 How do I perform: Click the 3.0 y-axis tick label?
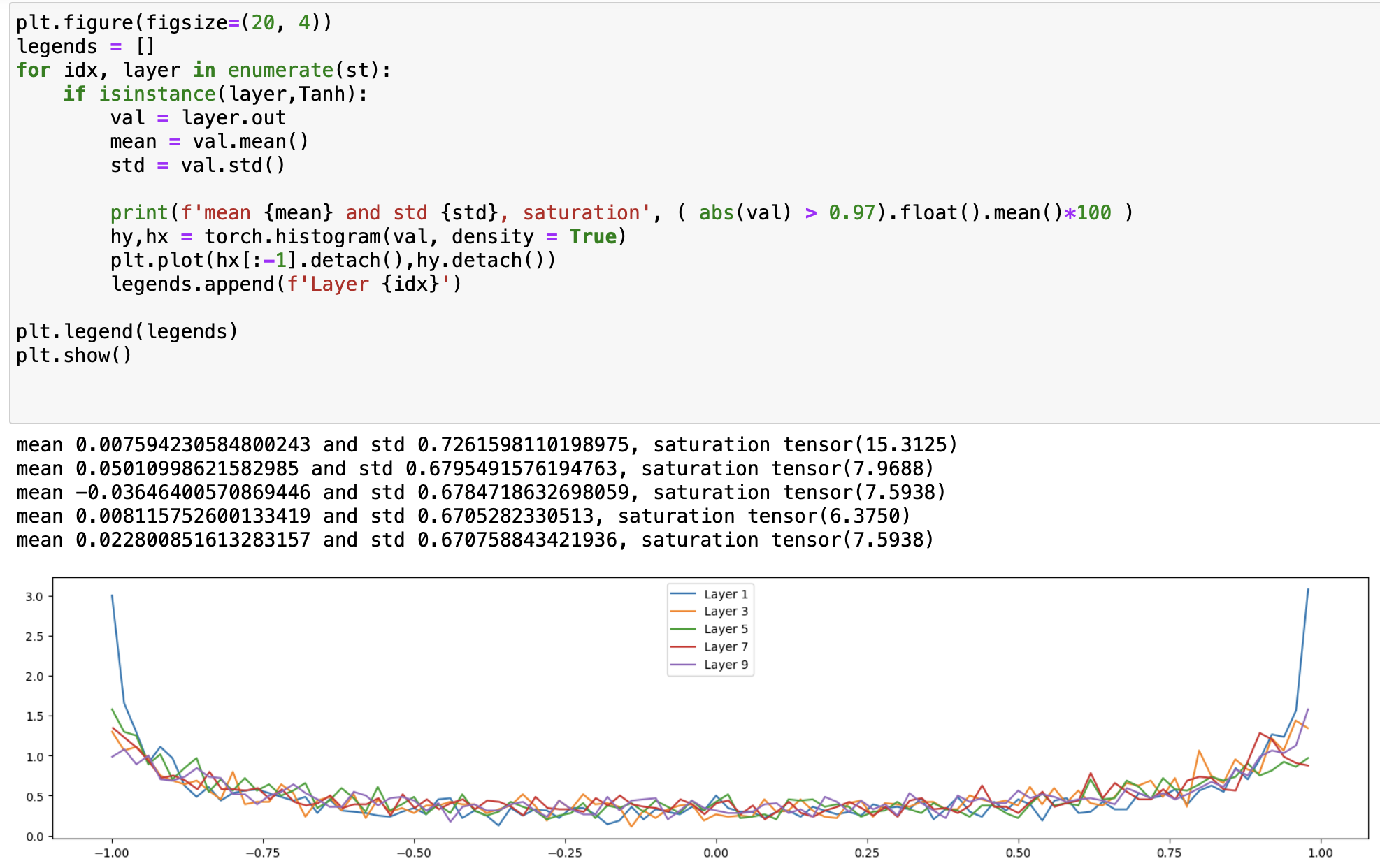click(34, 596)
